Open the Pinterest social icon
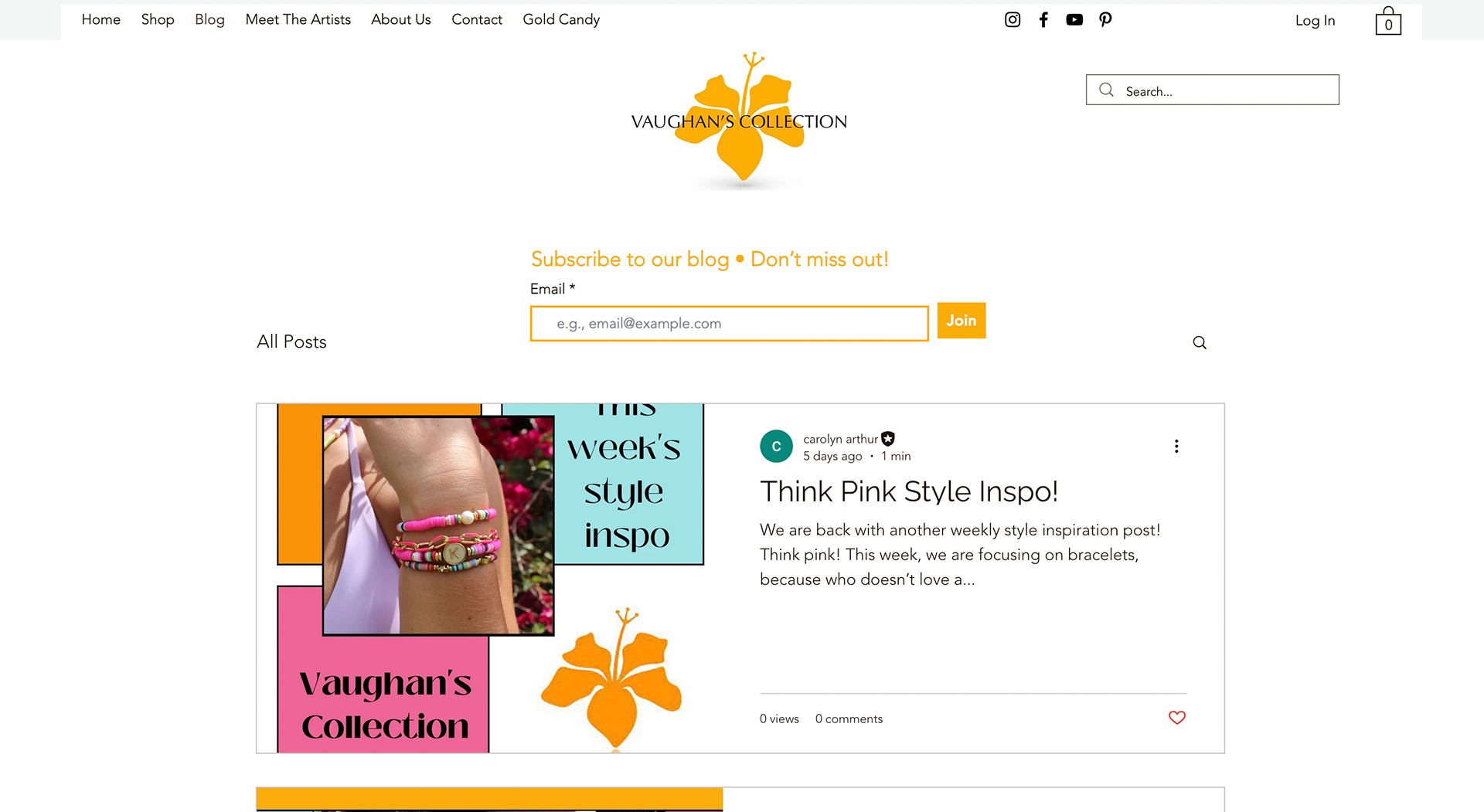 (x=1105, y=20)
